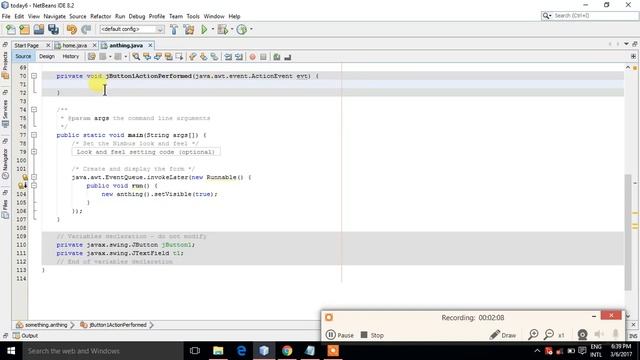
Task: Click the New File toolbar icon
Action: tap(11, 29)
